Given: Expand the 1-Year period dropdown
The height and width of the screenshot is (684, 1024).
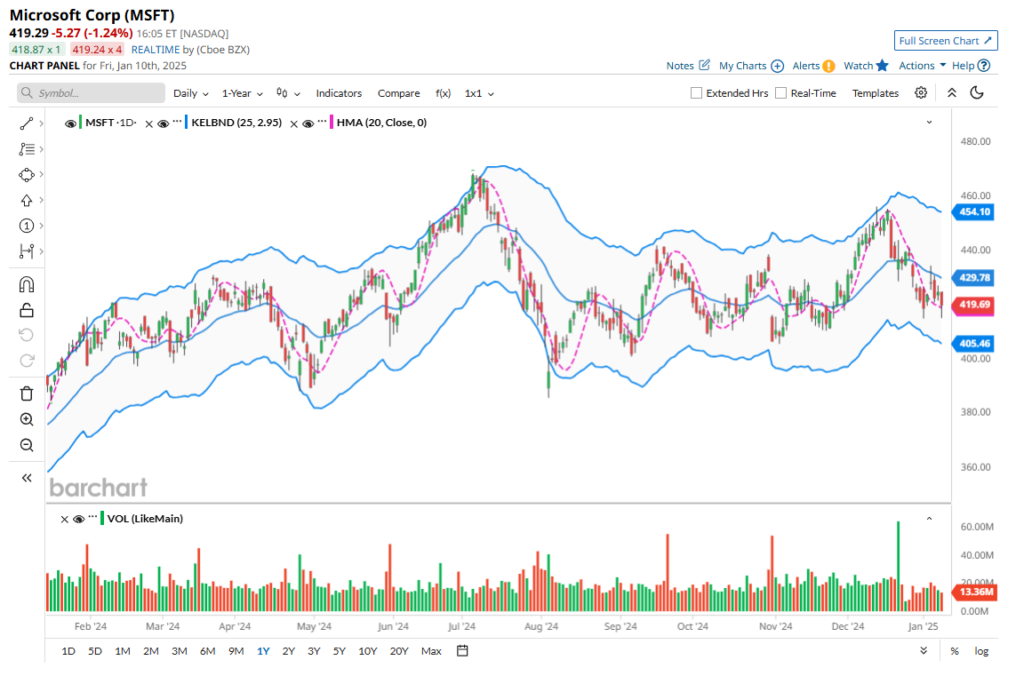Looking at the screenshot, I should (x=242, y=93).
